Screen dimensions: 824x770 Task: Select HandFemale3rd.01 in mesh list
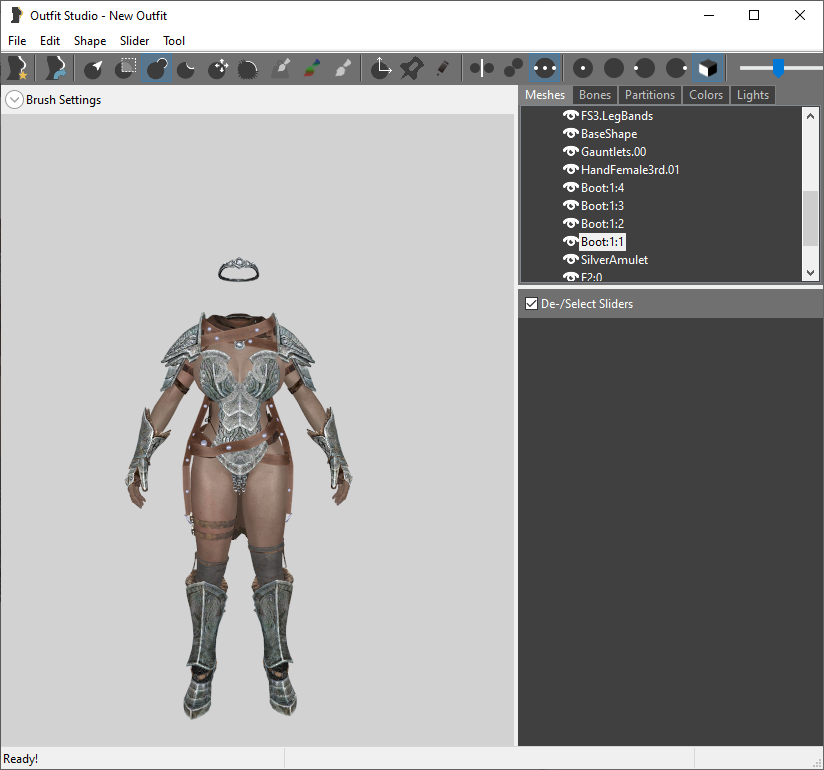click(630, 169)
